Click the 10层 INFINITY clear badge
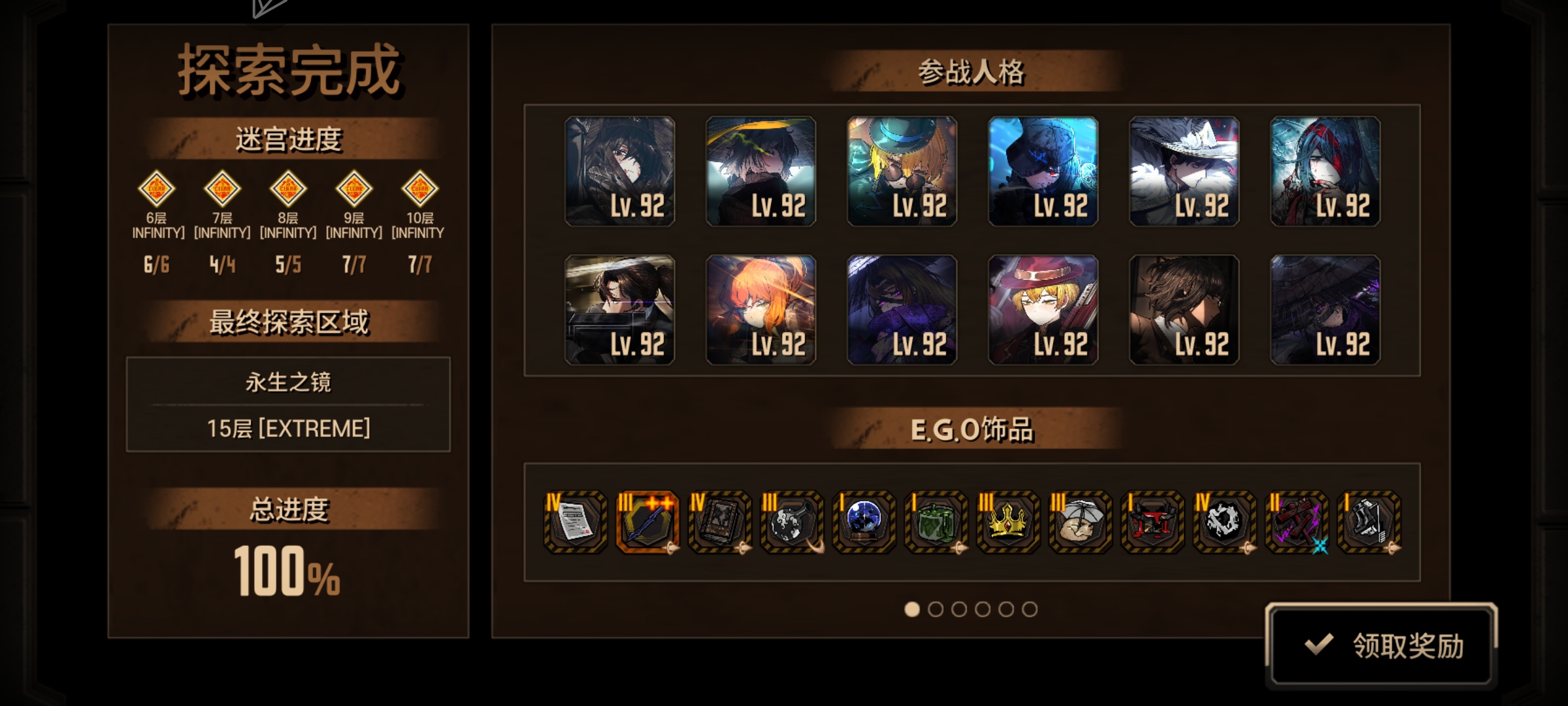Viewport: 1568px width, 706px height. click(x=419, y=189)
